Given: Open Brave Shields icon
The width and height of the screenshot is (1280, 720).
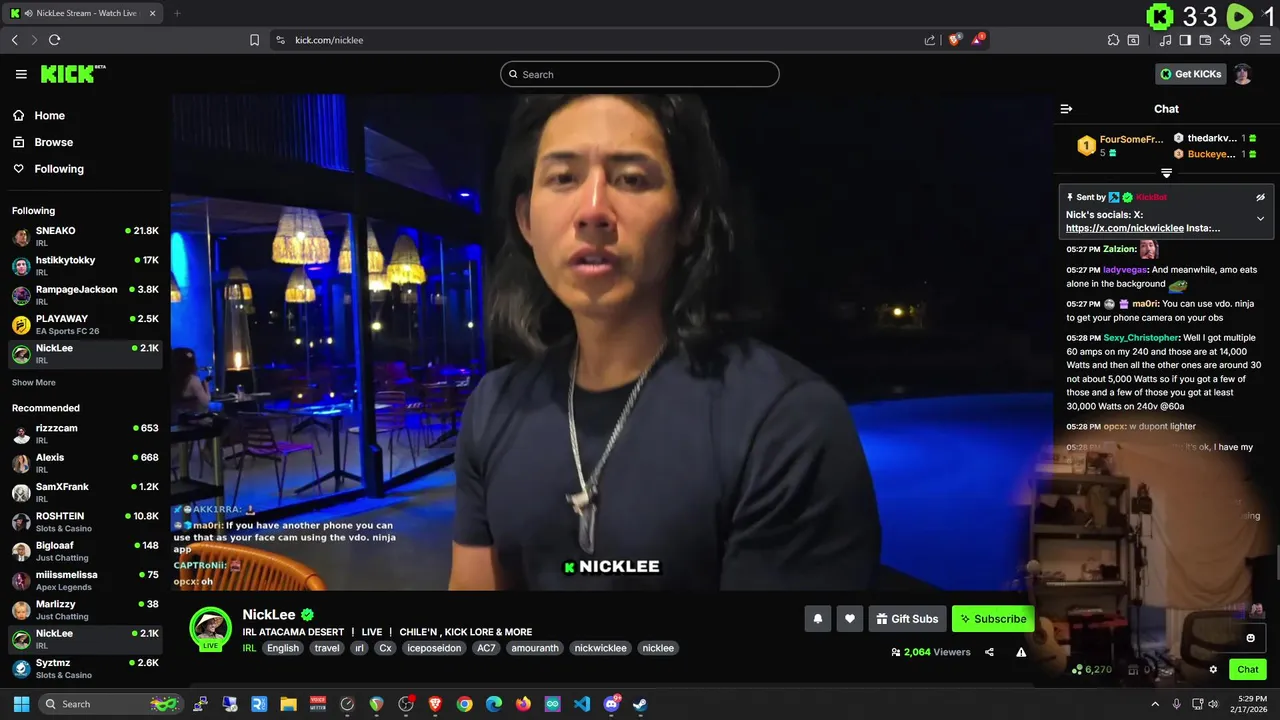Looking at the screenshot, I should [x=955, y=40].
